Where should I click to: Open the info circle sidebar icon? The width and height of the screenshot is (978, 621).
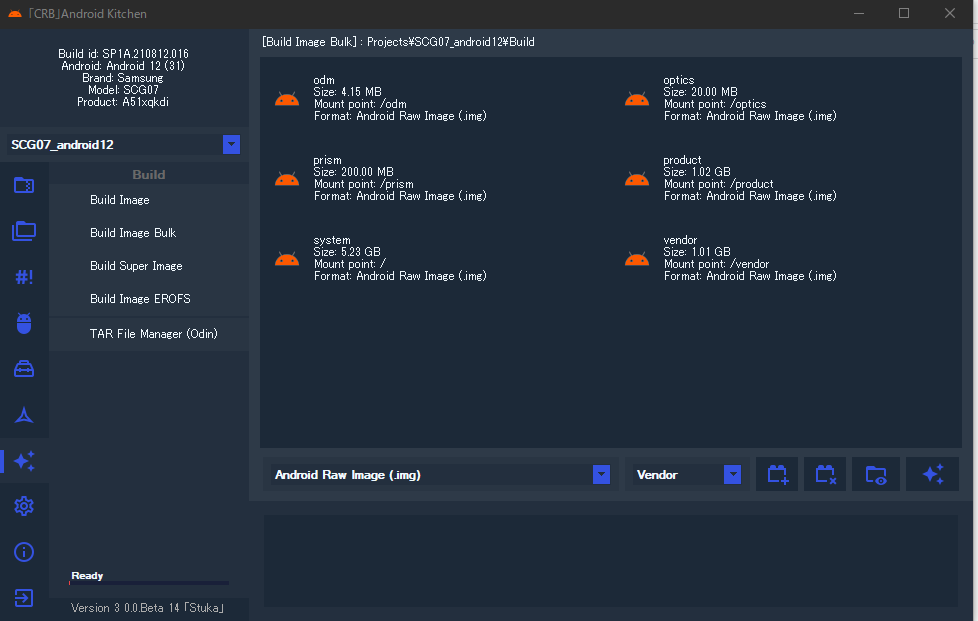[x=24, y=552]
